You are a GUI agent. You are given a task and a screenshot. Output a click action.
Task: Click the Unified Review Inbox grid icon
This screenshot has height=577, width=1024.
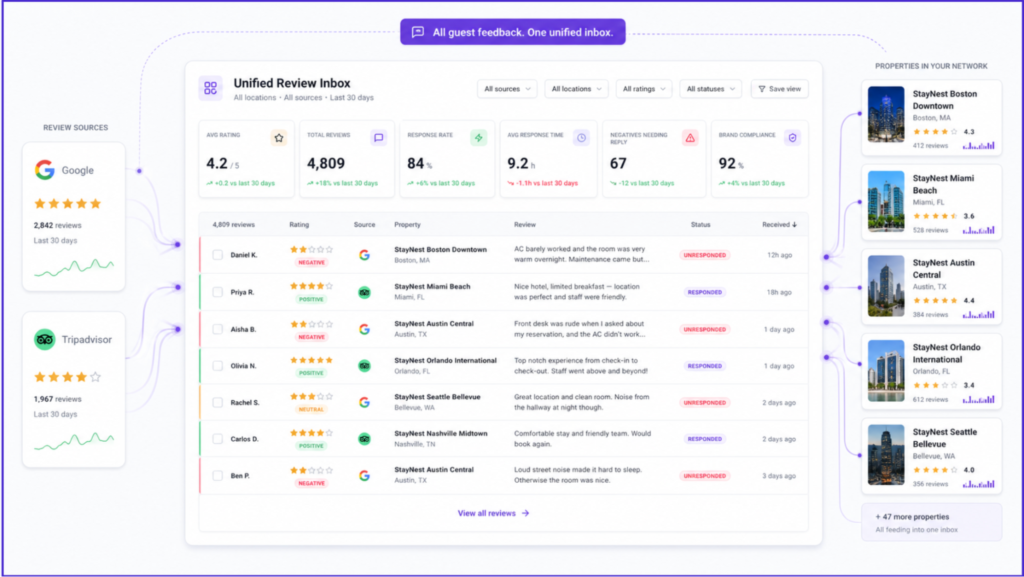point(210,88)
